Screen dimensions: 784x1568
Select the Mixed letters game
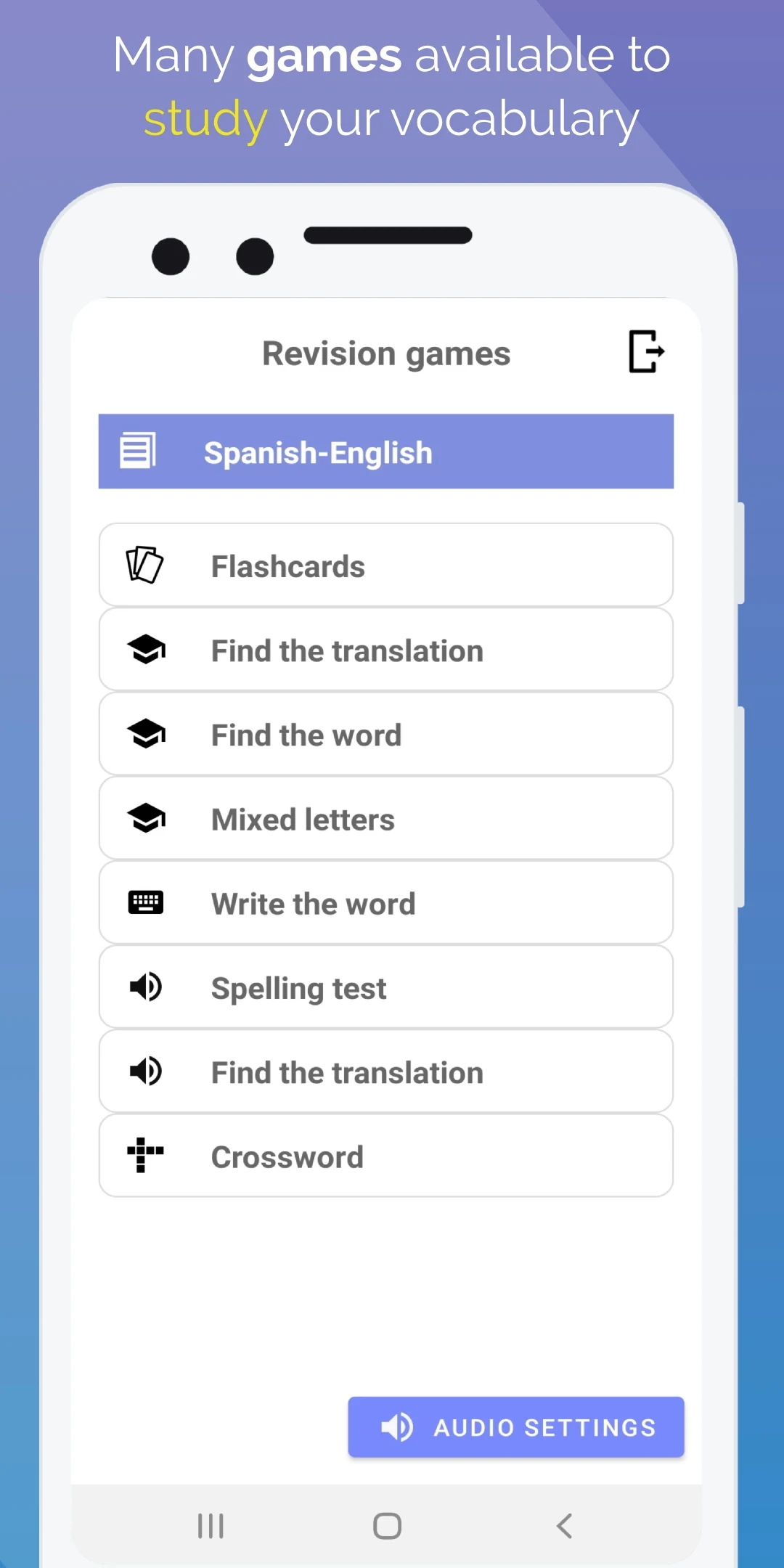pyautogui.click(x=385, y=819)
